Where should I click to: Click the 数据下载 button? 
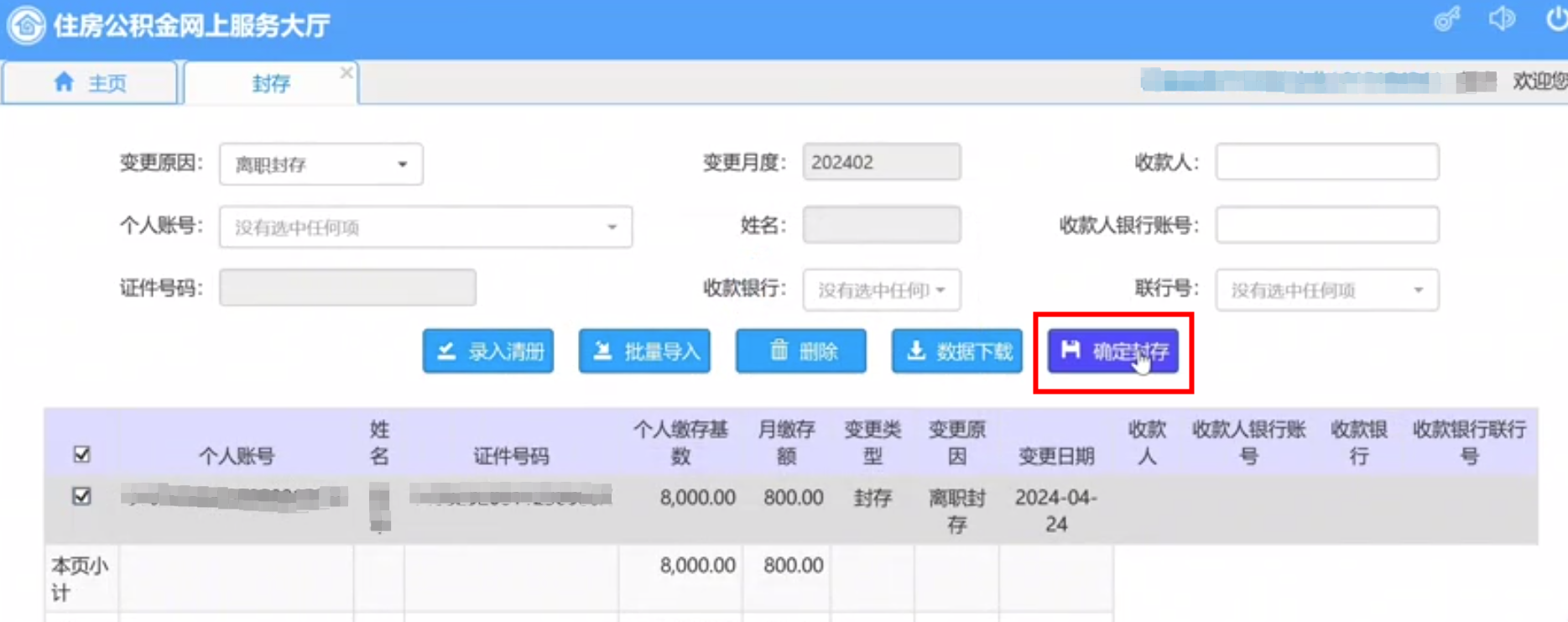[x=957, y=351]
